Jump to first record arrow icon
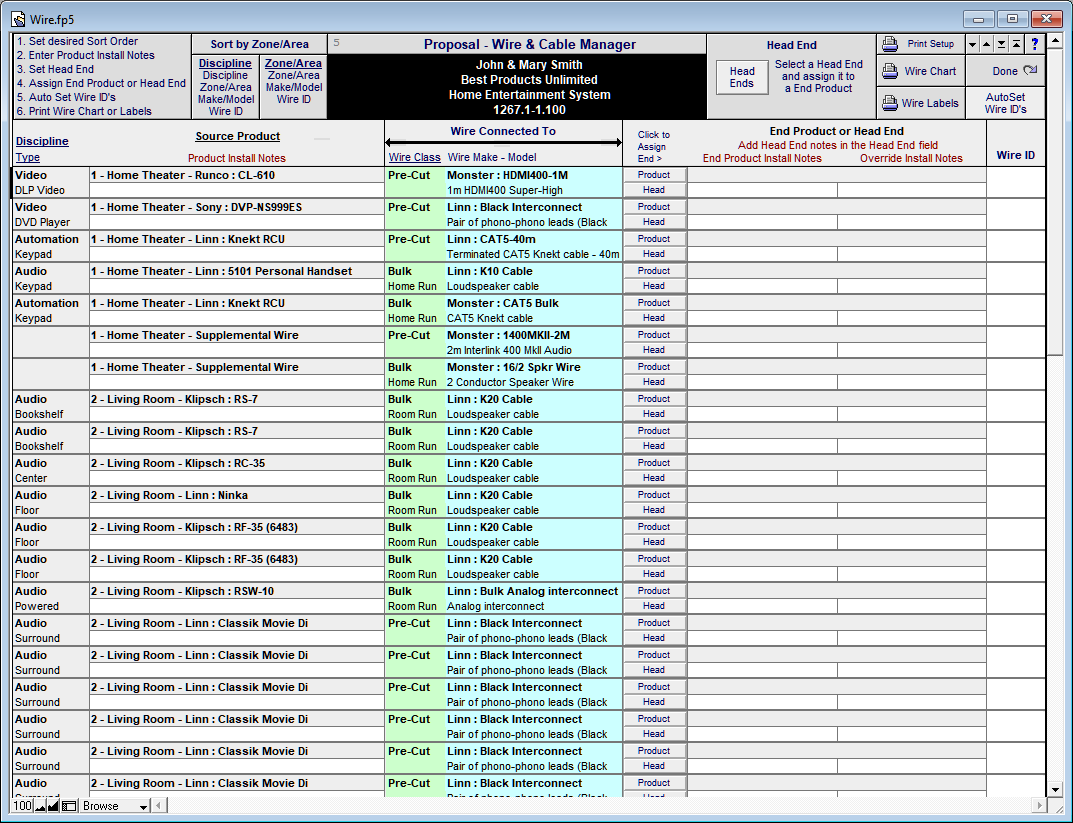This screenshot has height=823, width=1073. (x=1016, y=44)
